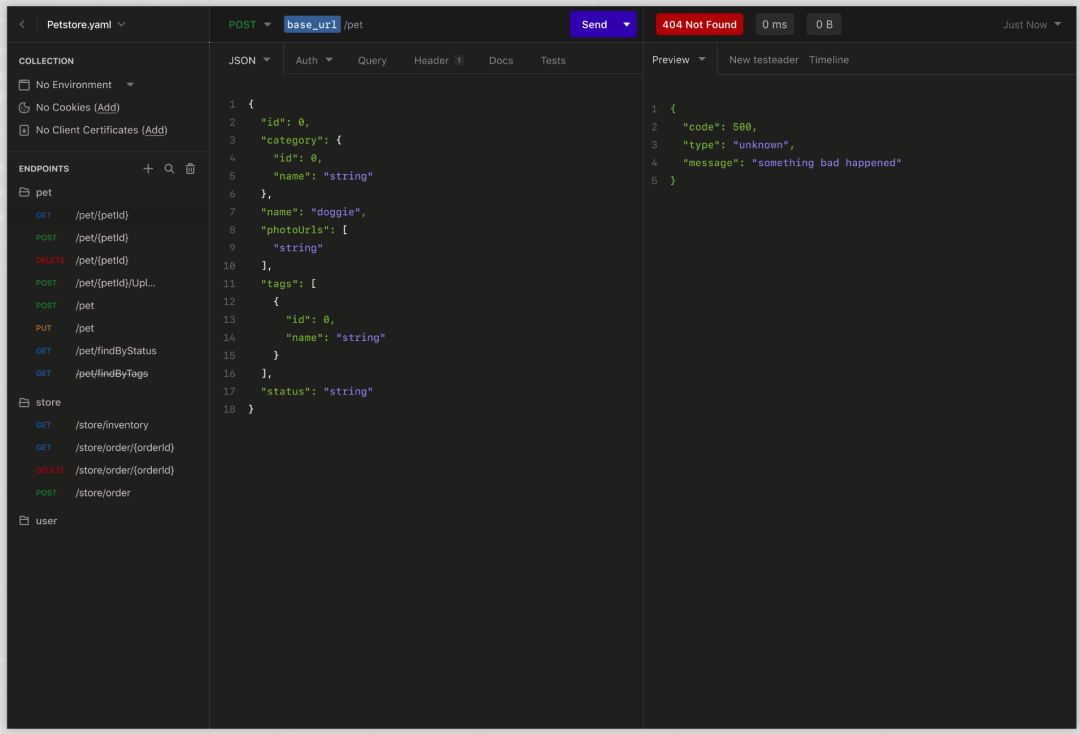Click the back arrow next to Petstore.yaml
The image size is (1080, 734).
(22, 25)
